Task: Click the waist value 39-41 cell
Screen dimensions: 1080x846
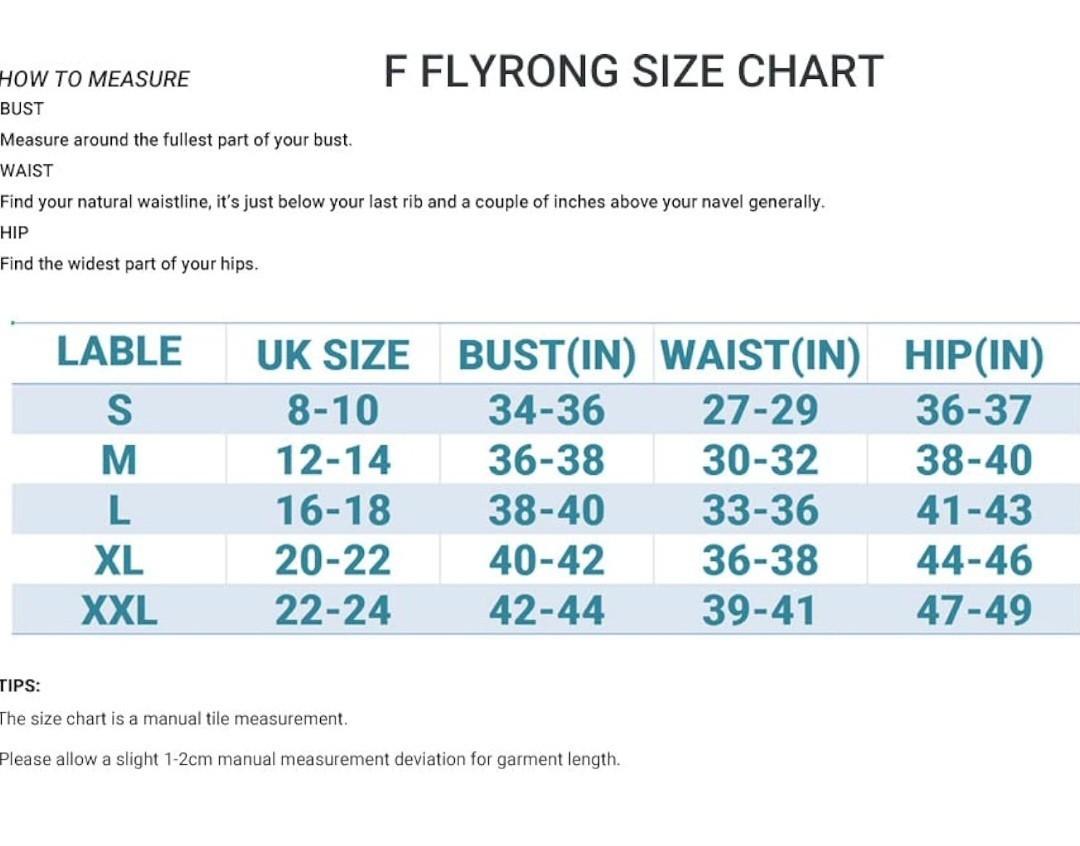Action: point(760,610)
